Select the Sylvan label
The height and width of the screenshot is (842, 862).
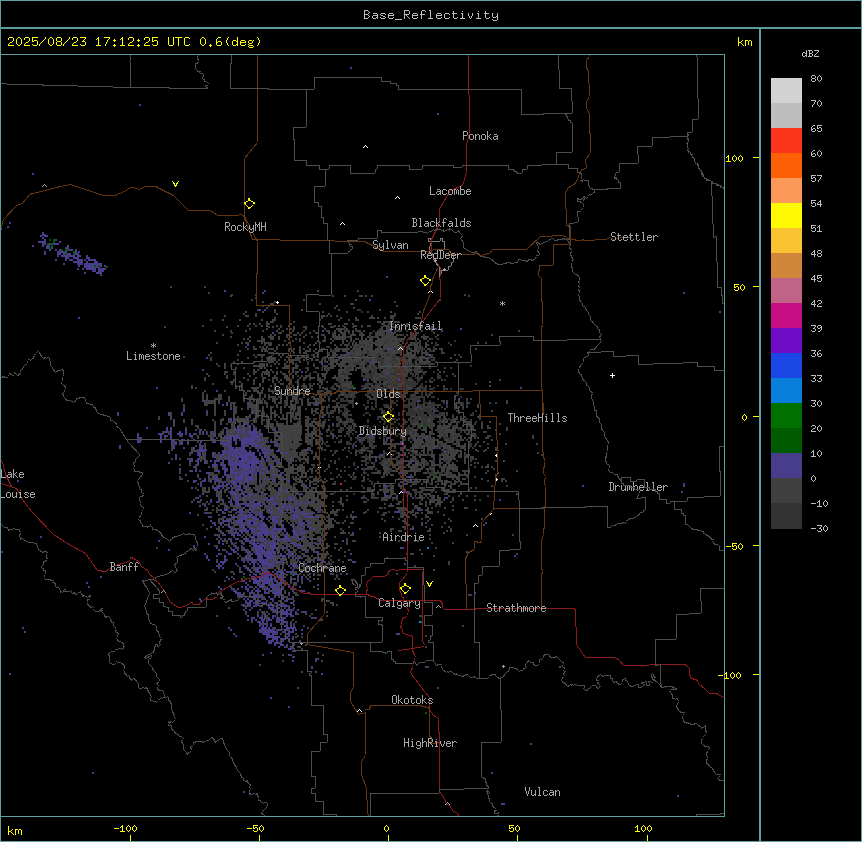tap(390, 245)
